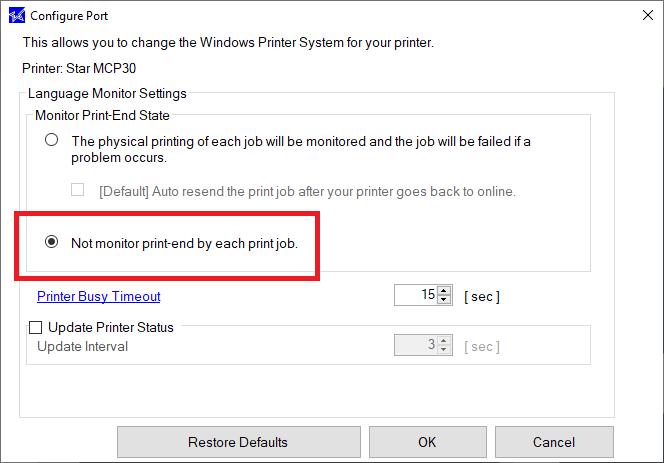Click the Restore Defaults button
This screenshot has height=463, width=664.
click(x=238, y=442)
